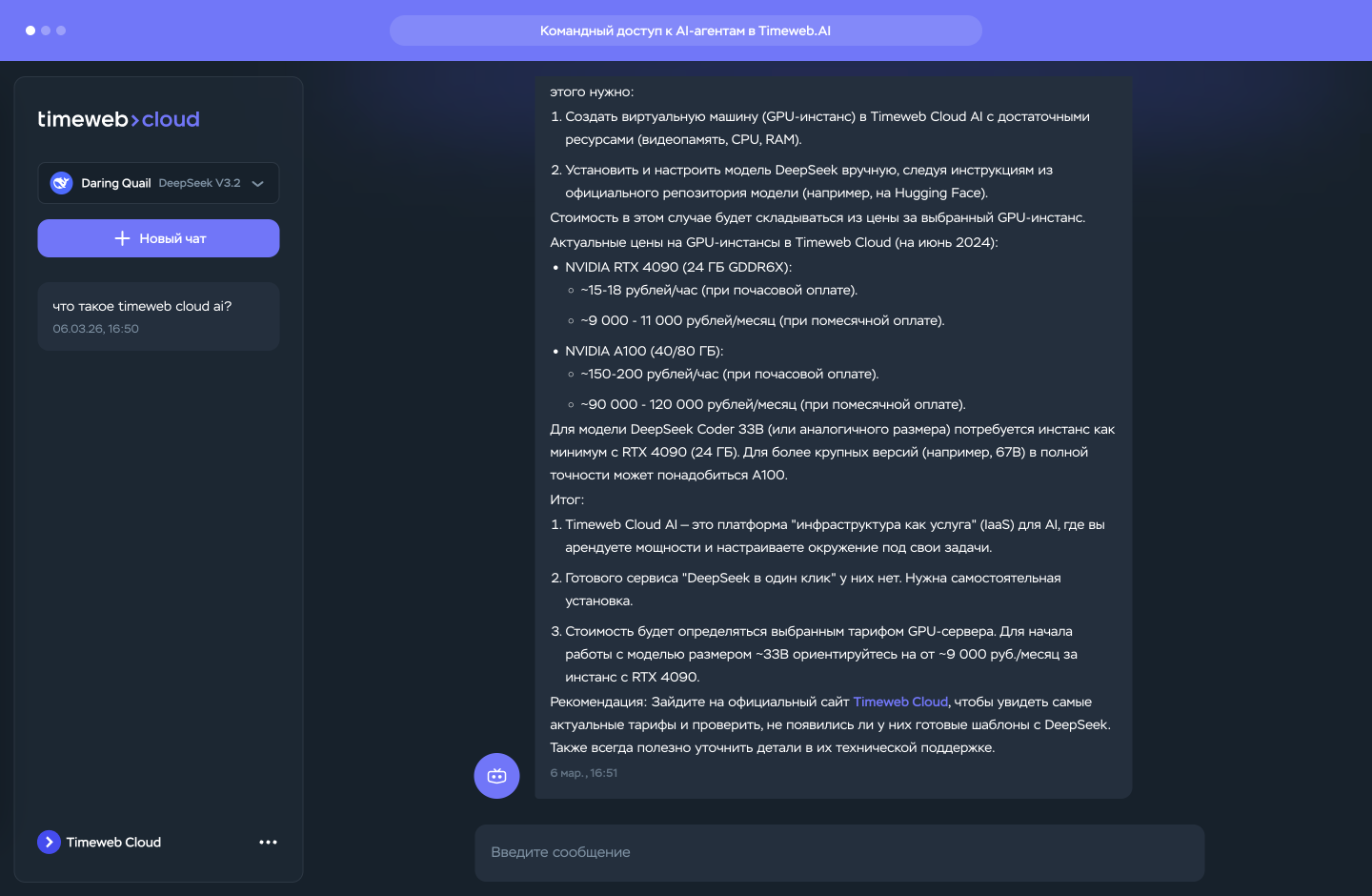The height and width of the screenshot is (896, 1372).
Task: Click the text "~90 000 - 120 000 рублей/месяц"
Action: tap(689, 405)
